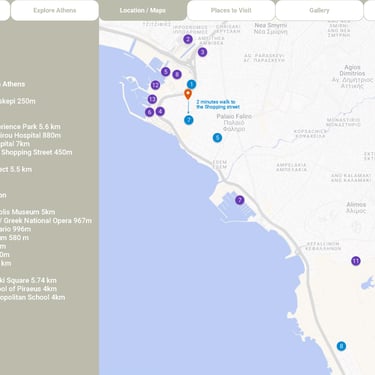The height and width of the screenshot is (375, 375).
Task: Click blue map marker number 1
Action: tap(191, 84)
